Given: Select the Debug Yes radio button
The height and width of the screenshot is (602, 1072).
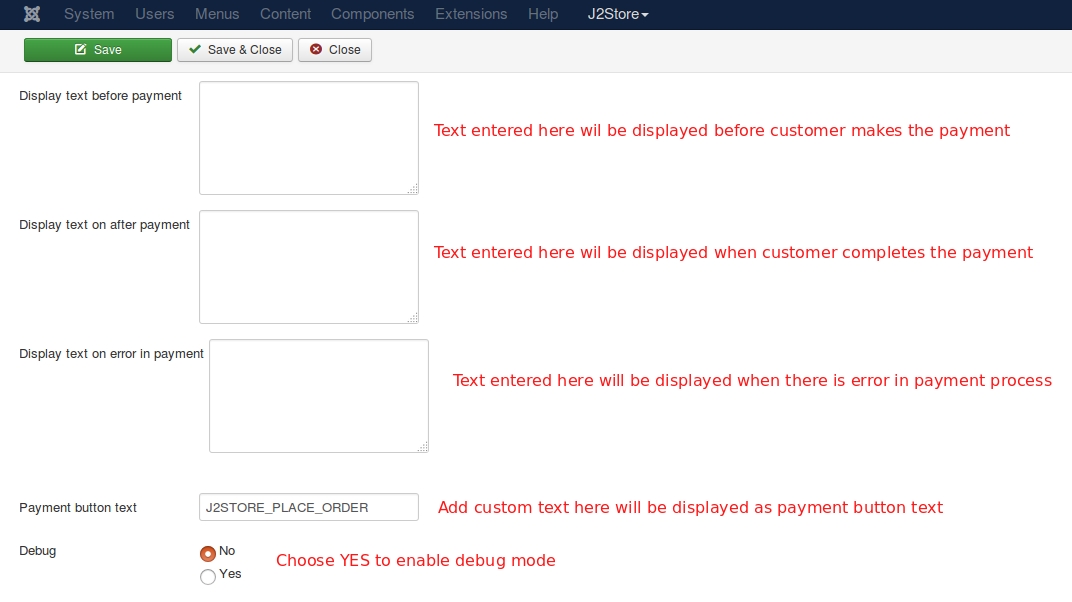Looking at the screenshot, I should tap(208, 576).
